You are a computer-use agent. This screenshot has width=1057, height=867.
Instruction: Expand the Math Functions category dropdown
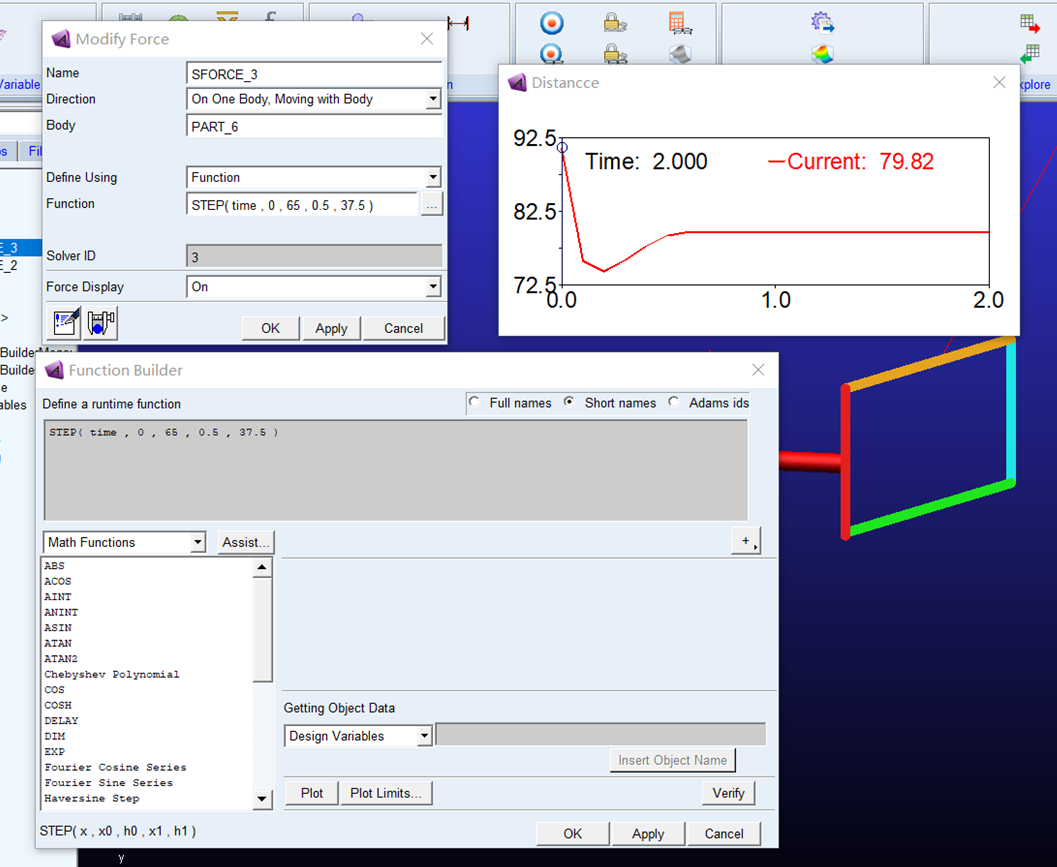pyautogui.click(x=197, y=543)
